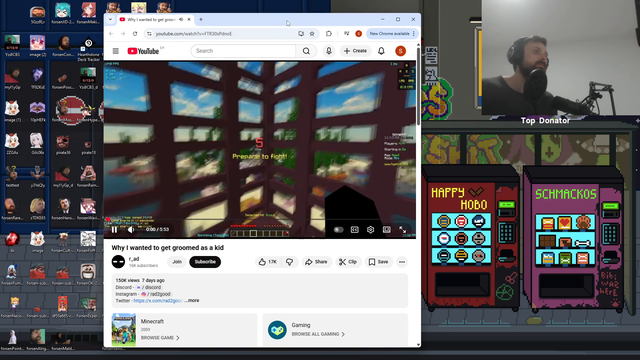The image size is (640, 360).
Task: Open the Twitter link in description
Action: [x=158, y=300]
